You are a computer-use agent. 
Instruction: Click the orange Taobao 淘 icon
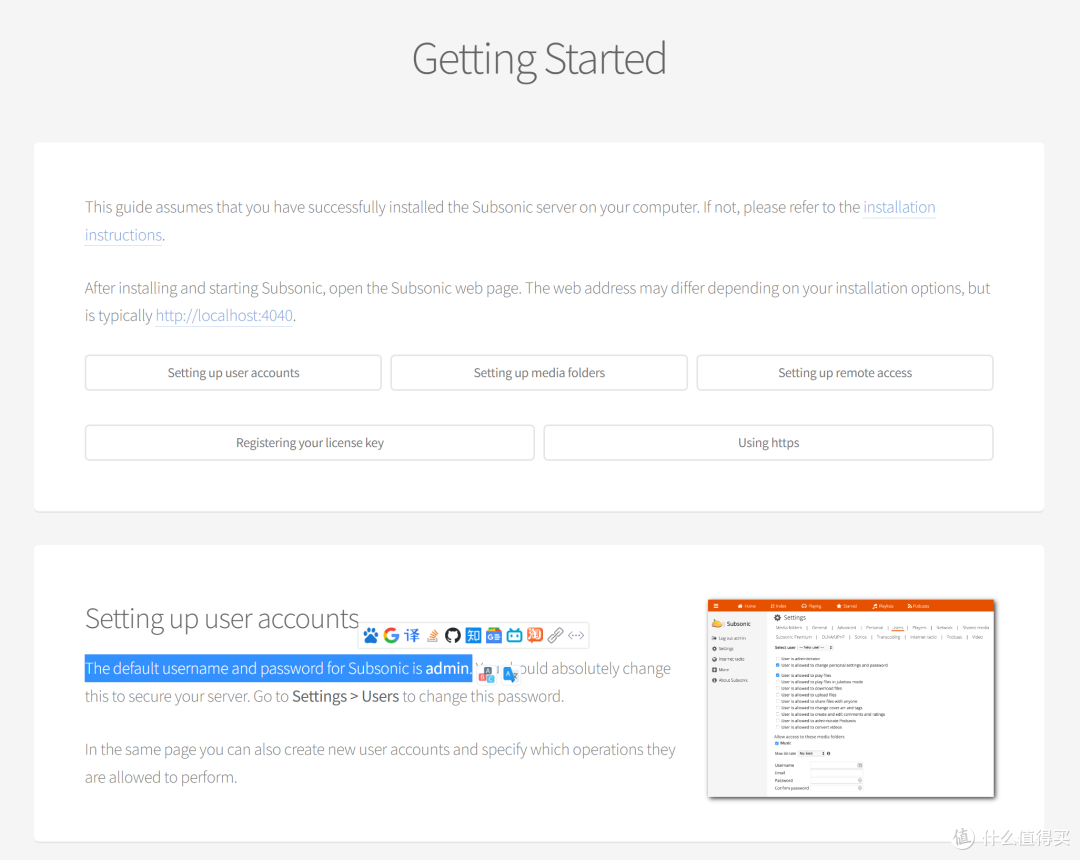(x=535, y=635)
